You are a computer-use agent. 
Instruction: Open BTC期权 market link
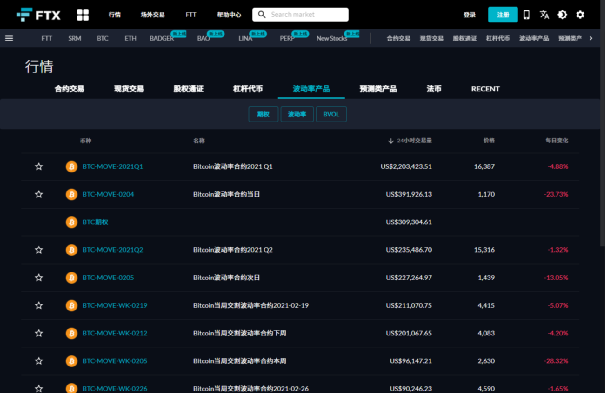(95, 222)
